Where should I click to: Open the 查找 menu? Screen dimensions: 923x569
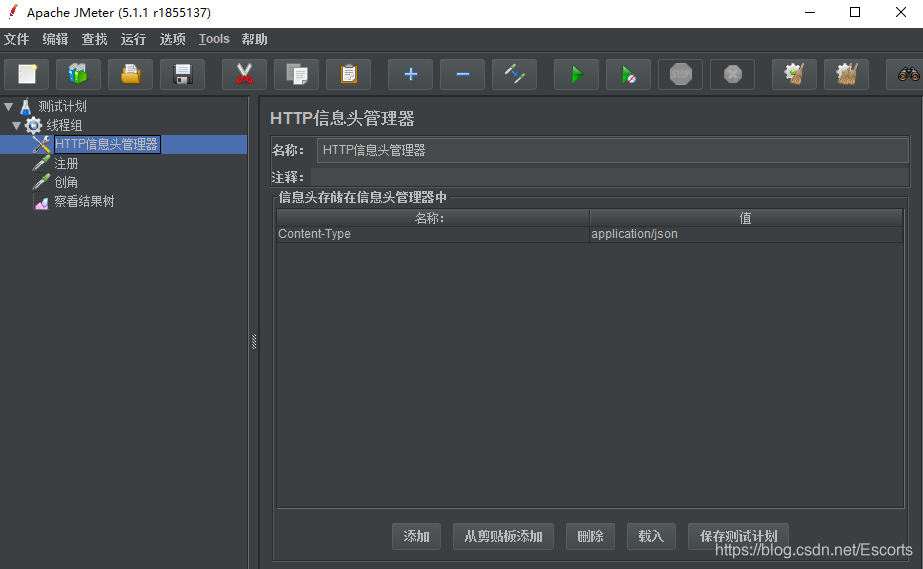(94, 39)
